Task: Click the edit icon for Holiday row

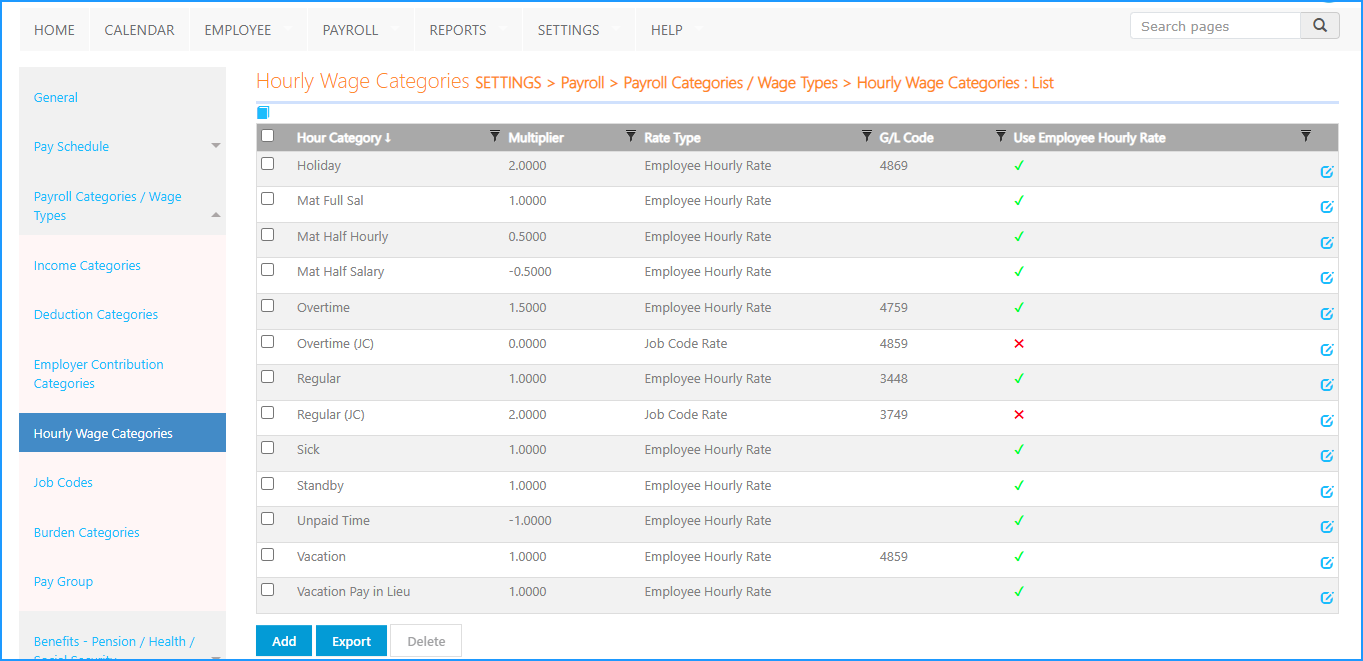Action: (1327, 172)
